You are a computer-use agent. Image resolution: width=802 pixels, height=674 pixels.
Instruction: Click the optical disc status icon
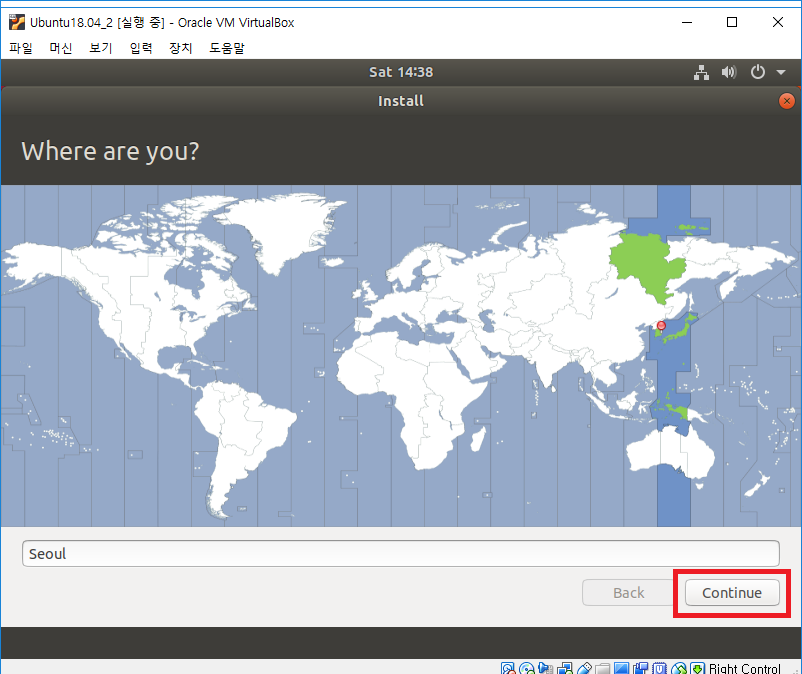(526, 668)
